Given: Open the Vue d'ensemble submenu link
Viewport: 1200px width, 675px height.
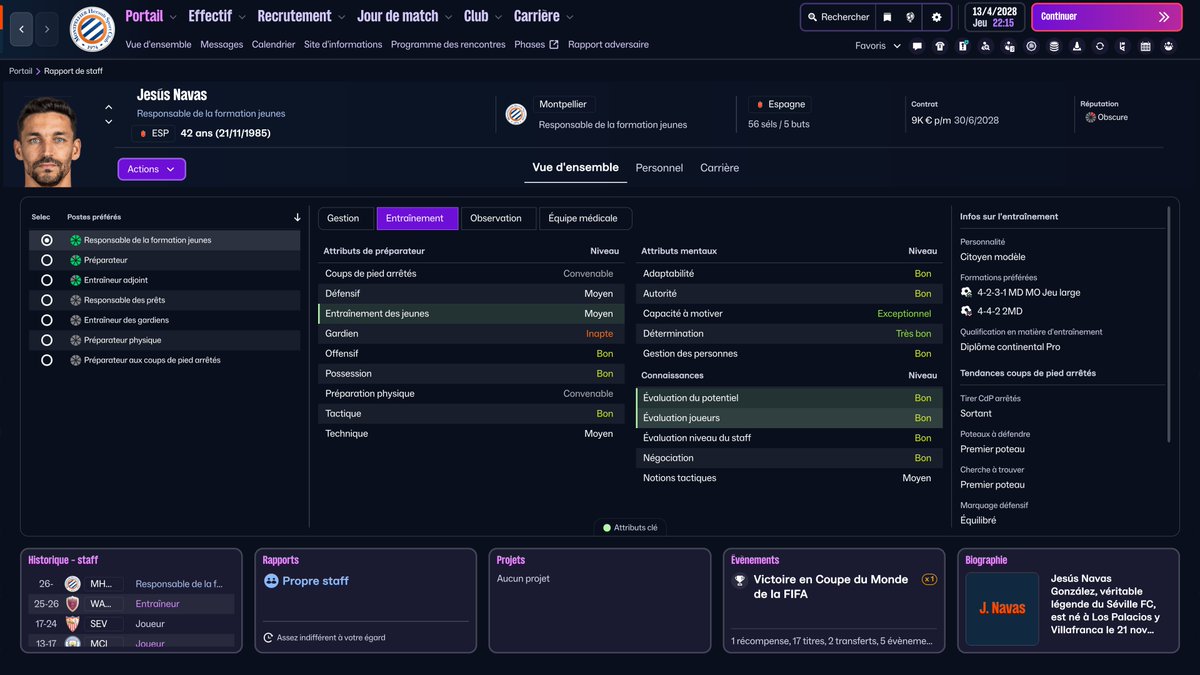Looking at the screenshot, I should [x=158, y=45].
